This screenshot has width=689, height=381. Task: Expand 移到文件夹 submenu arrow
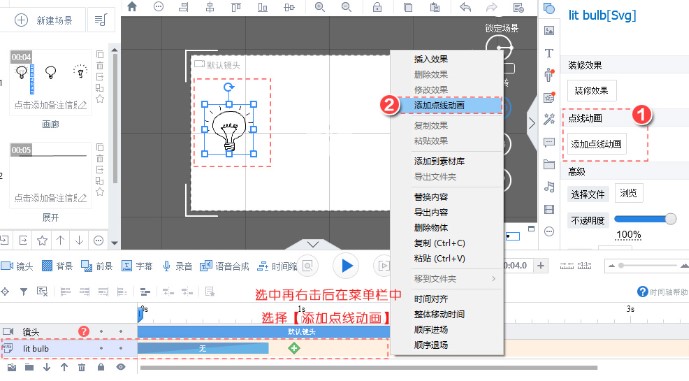[493, 279]
